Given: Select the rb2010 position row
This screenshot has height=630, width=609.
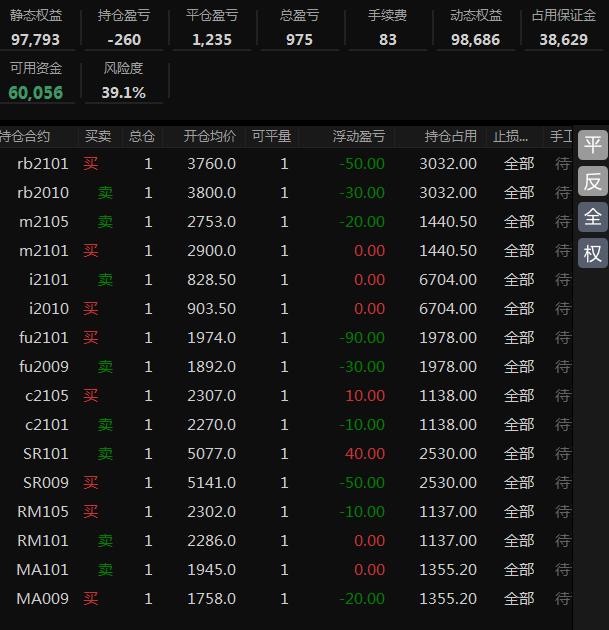Looking at the screenshot, I should pos(286,193).
